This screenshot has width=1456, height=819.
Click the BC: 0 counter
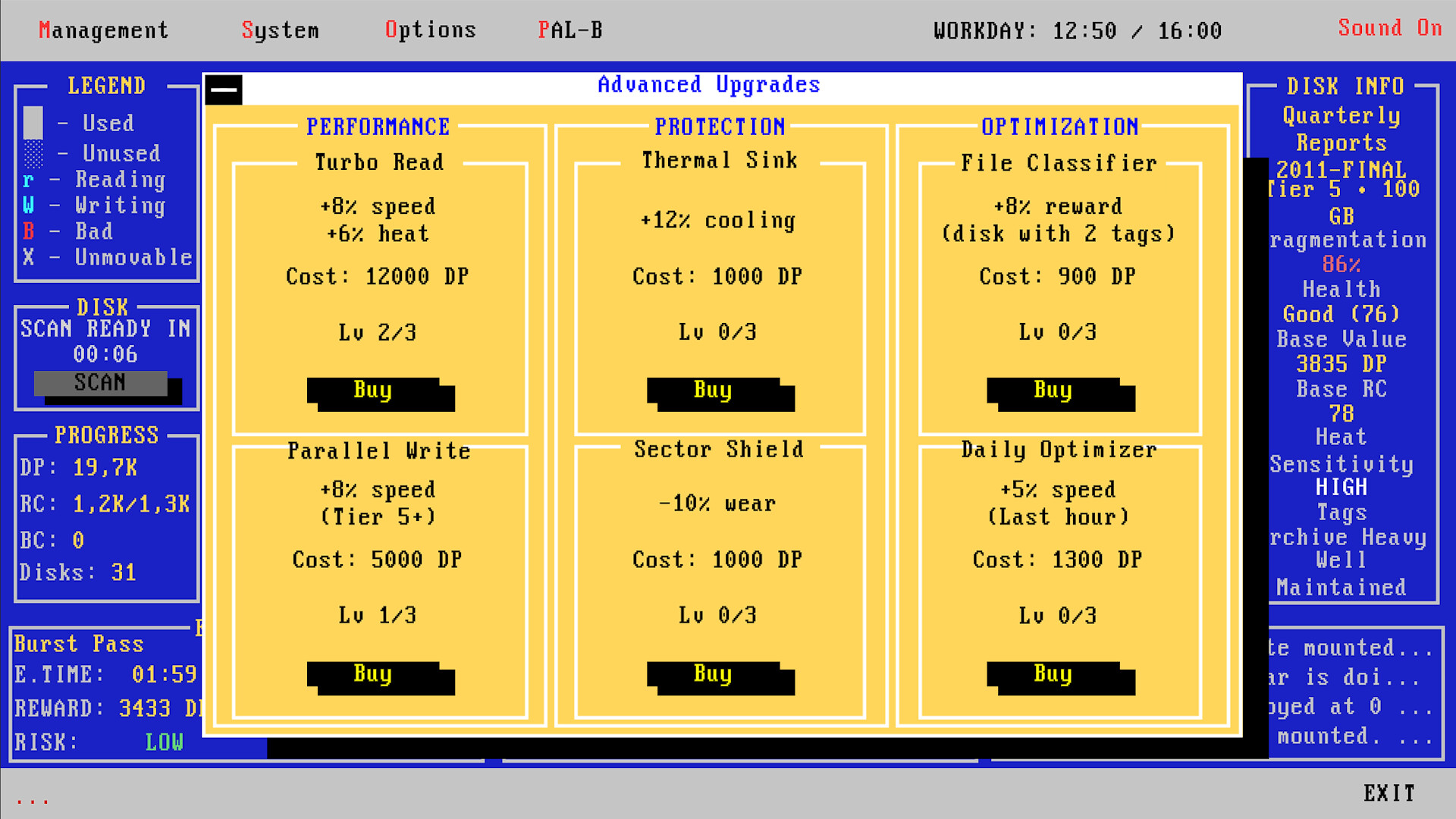[x=52, y=541]
